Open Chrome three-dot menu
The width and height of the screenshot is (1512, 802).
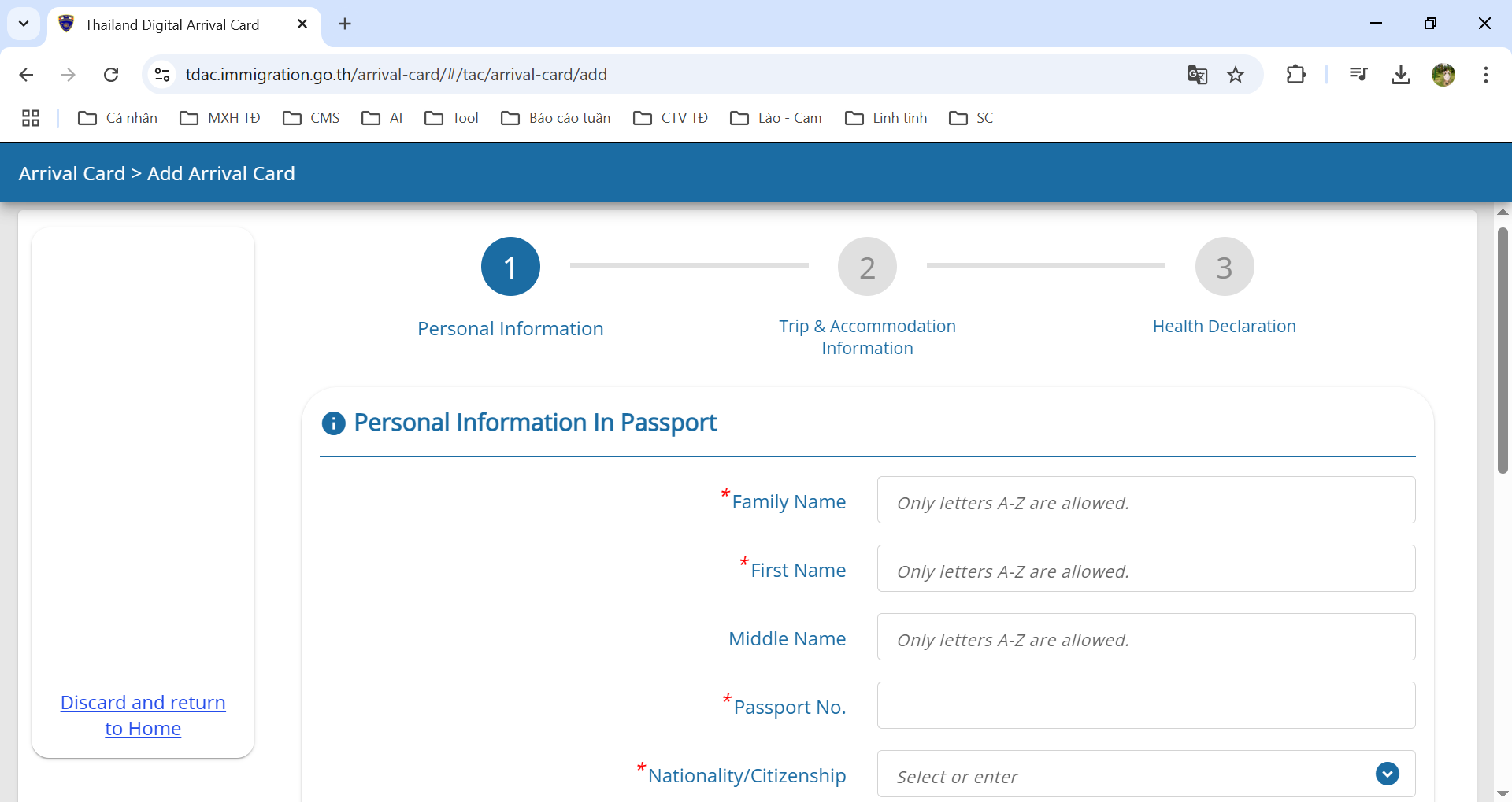pyautogui.click(x=1486, y=75)
